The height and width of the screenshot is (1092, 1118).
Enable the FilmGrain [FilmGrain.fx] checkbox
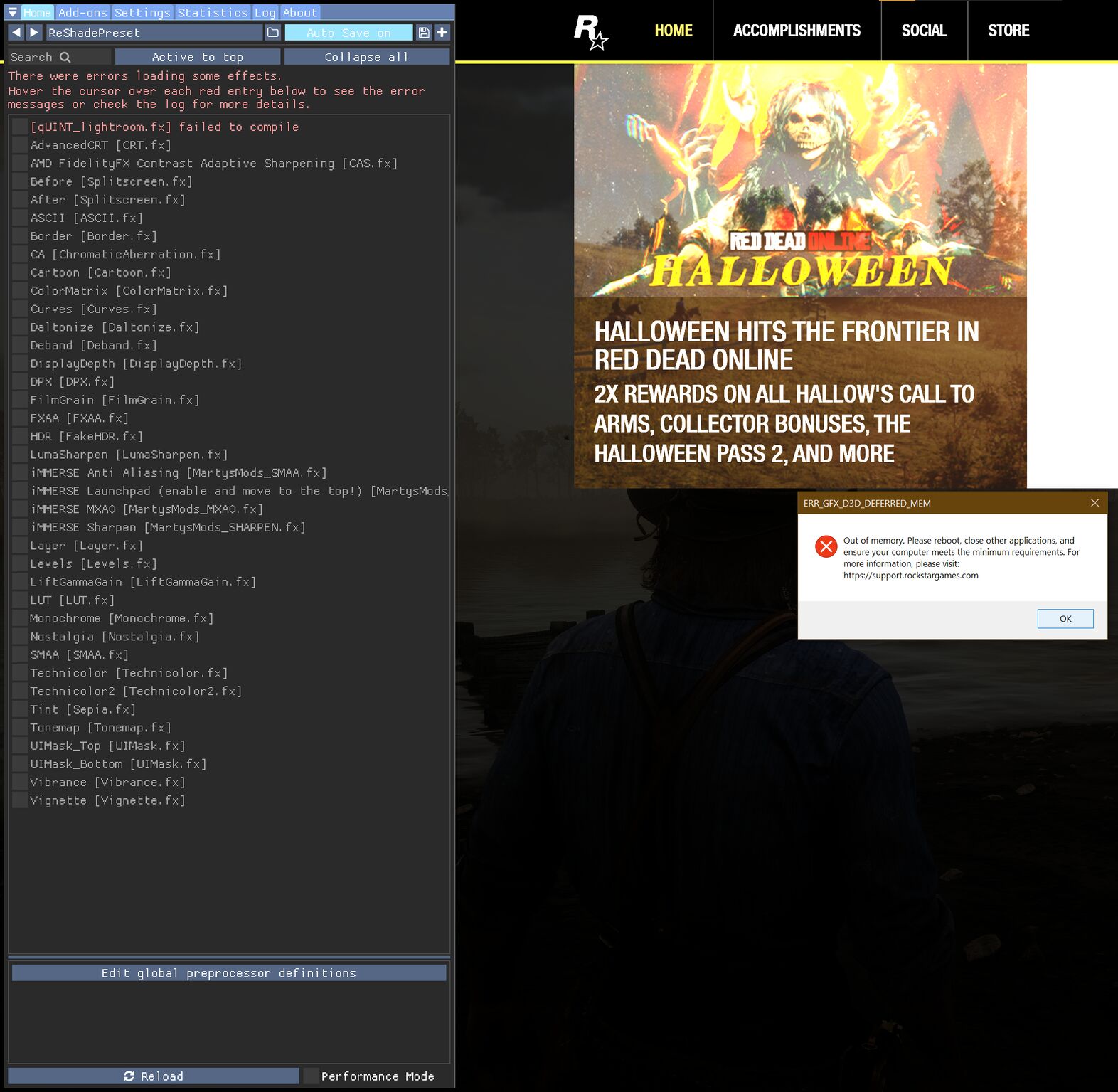[20, 400]
